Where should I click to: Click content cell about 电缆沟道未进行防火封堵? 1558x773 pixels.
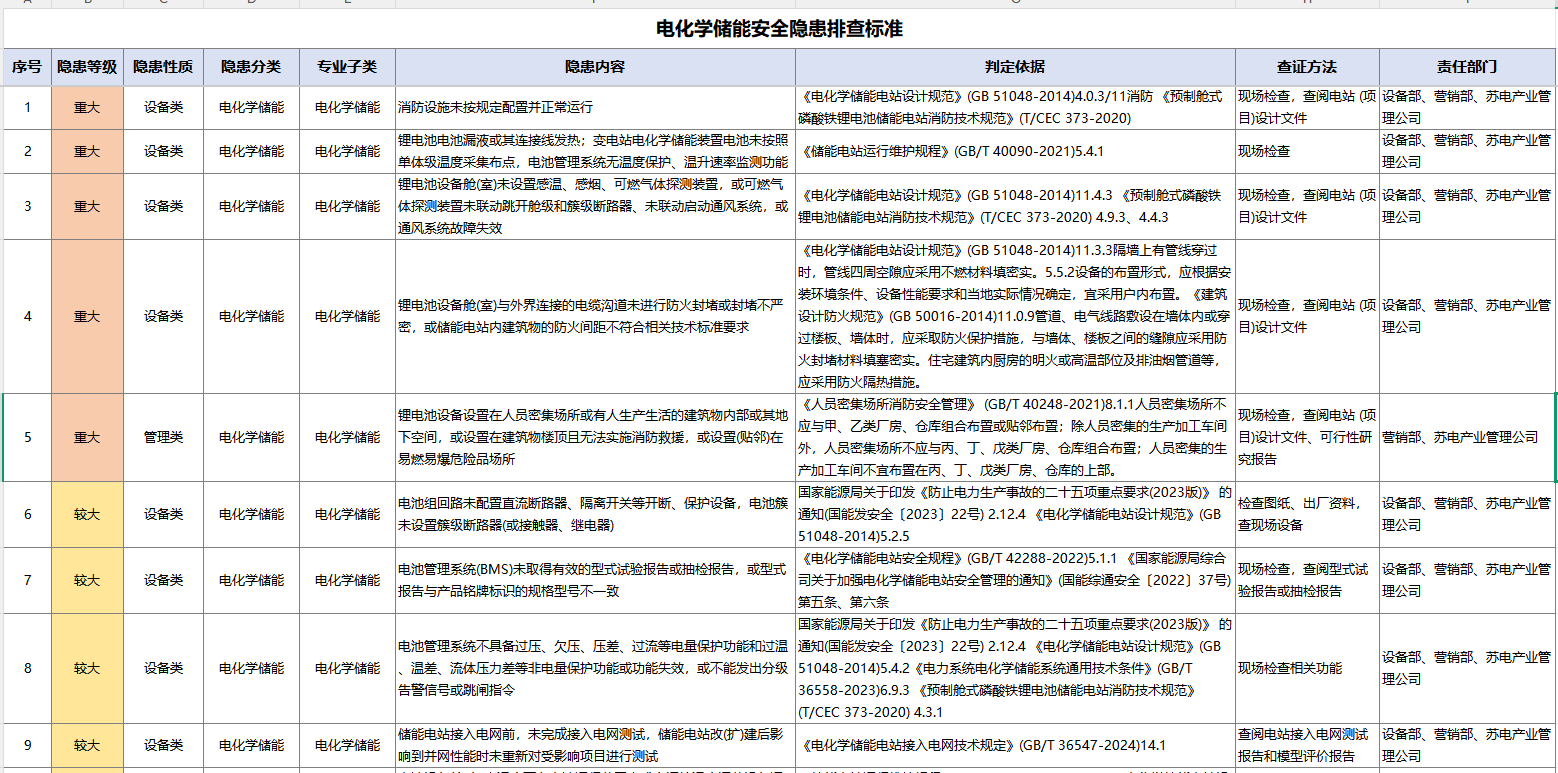[x=595, y=316]
